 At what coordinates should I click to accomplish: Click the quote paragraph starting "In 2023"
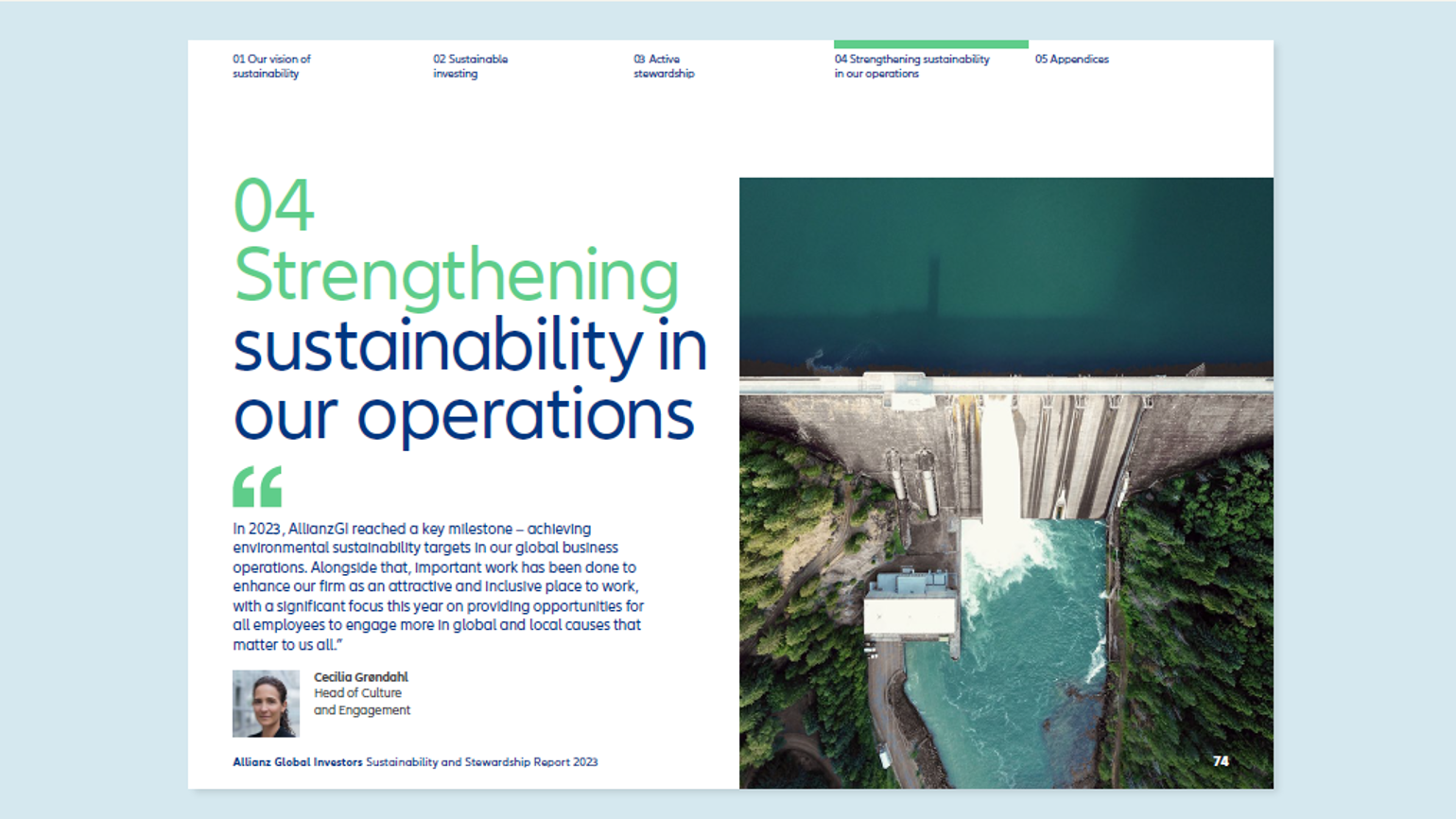pyautogui.click(x=438, y=586)
